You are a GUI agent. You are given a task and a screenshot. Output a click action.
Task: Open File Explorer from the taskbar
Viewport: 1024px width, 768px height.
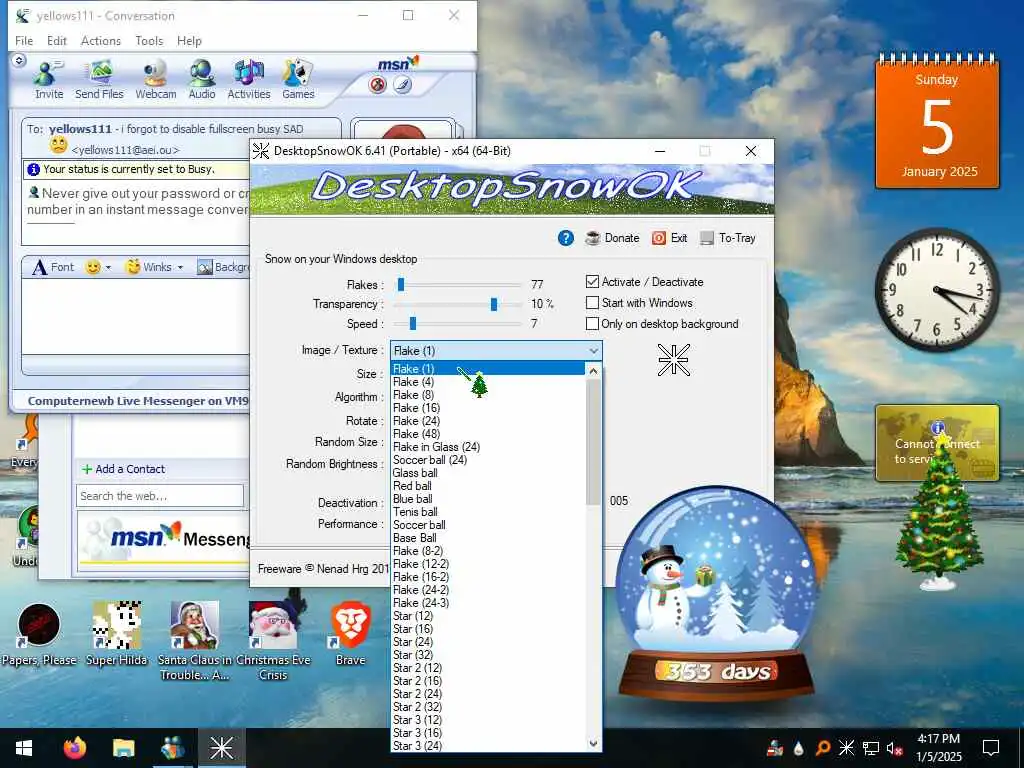(x=123, y=748)
